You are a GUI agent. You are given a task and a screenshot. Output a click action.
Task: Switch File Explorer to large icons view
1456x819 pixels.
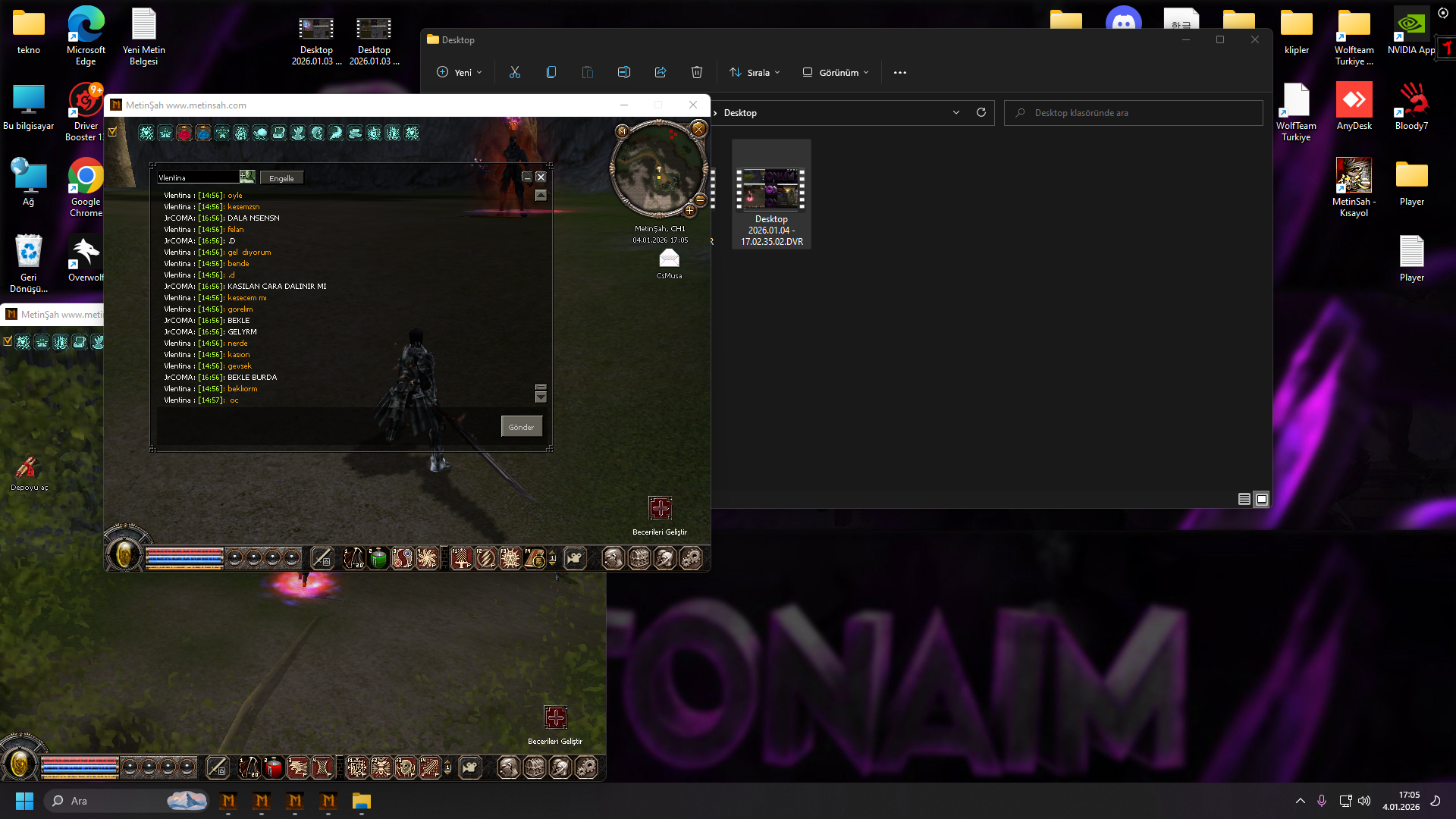(x=1262, y=499)
